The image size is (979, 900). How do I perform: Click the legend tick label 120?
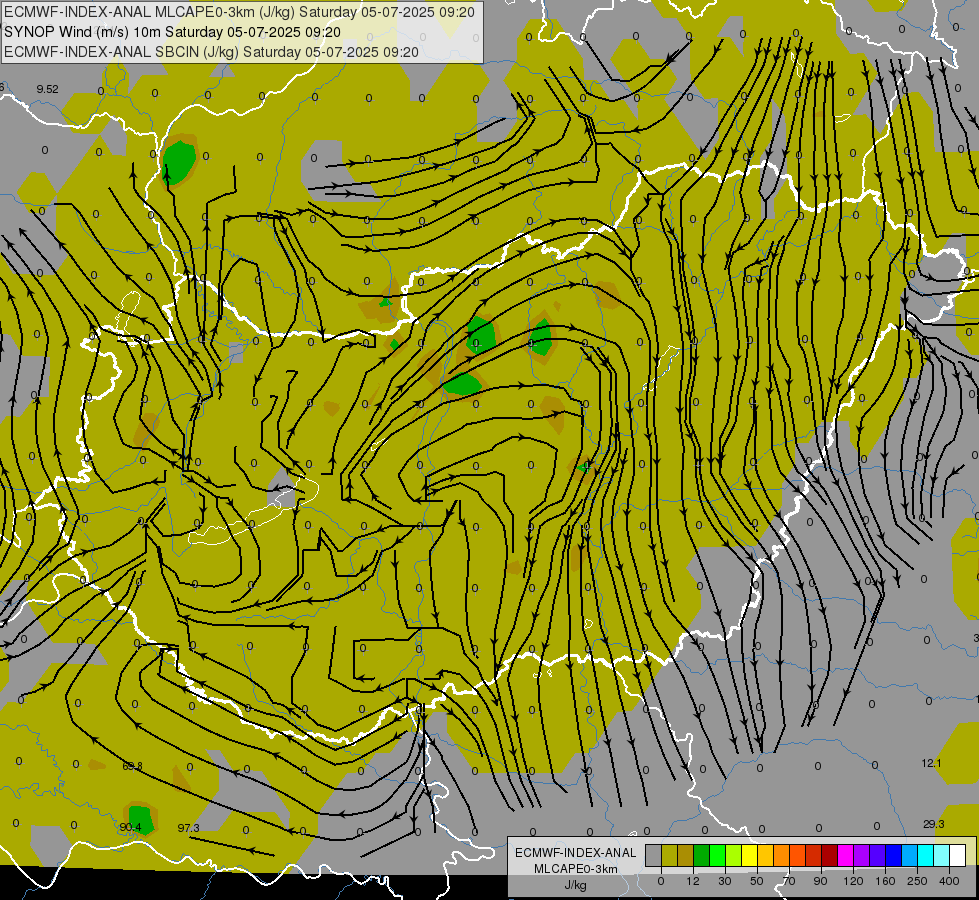coord(853,881)
